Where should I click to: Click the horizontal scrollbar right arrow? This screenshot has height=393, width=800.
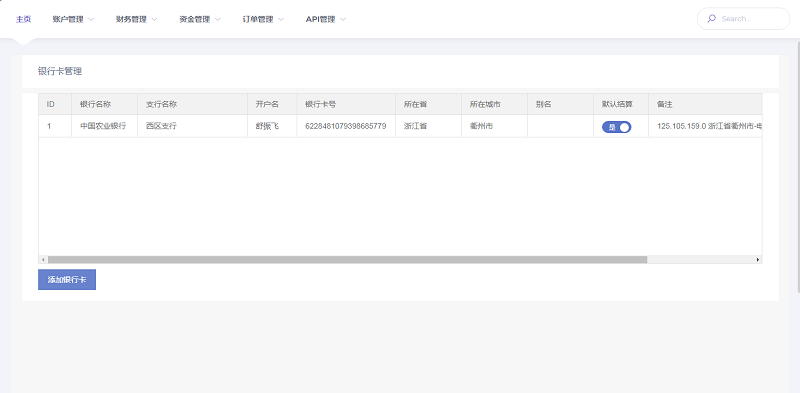[x=758, y=260]
